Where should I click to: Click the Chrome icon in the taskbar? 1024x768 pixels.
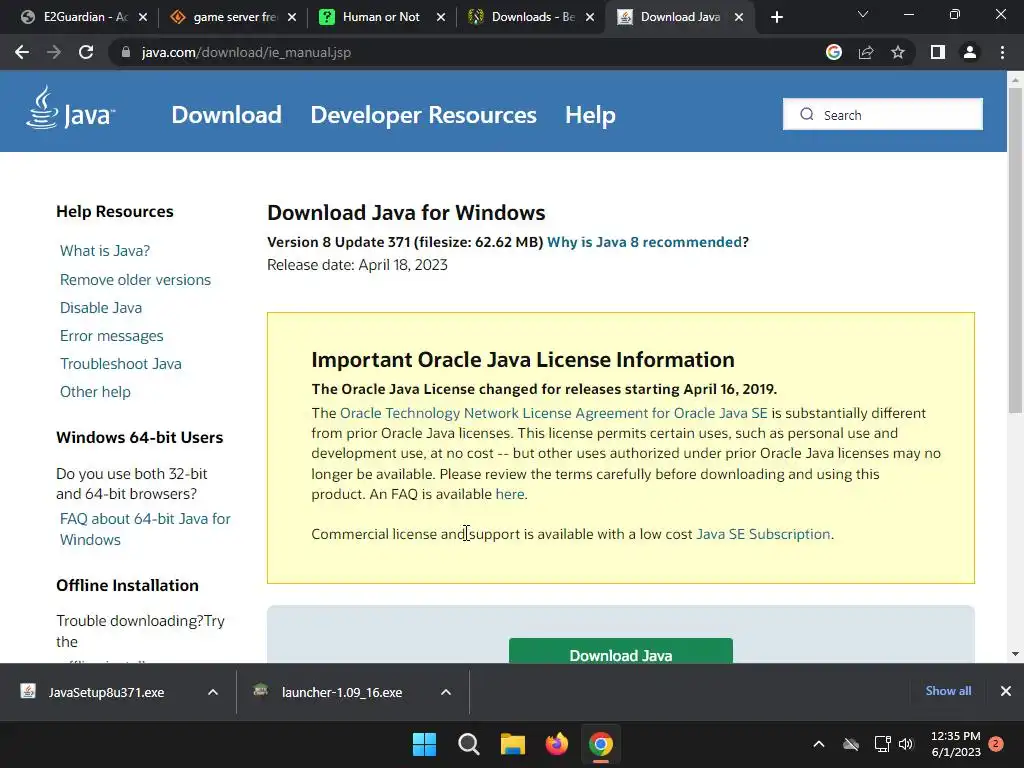click(601, 744)
